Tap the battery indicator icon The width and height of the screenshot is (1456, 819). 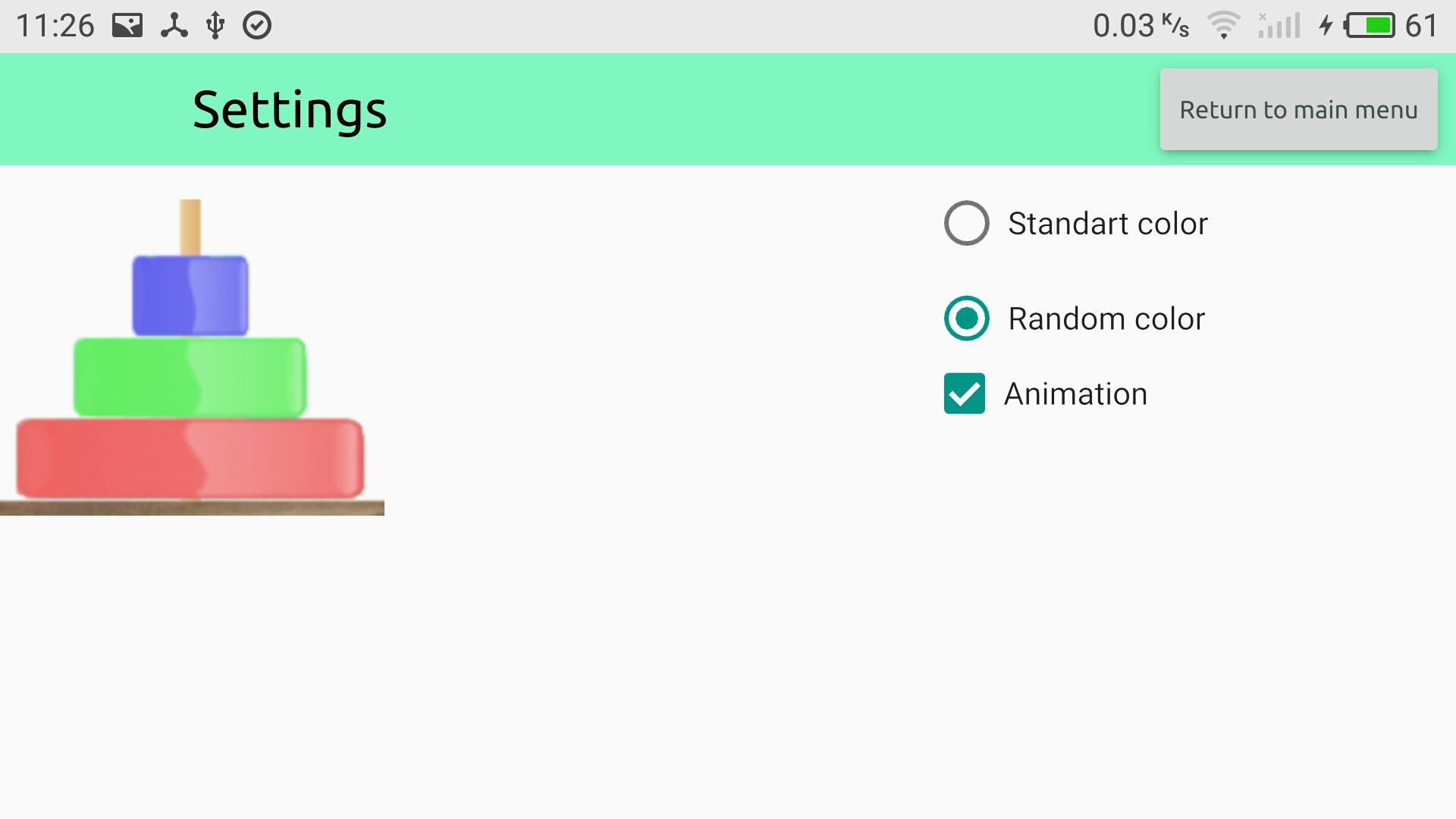point(1370,26)
